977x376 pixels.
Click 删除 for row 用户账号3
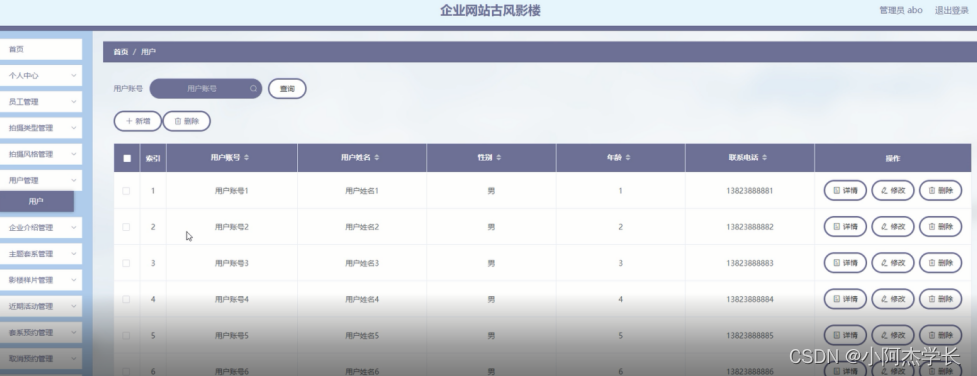(x=940, y=263)
